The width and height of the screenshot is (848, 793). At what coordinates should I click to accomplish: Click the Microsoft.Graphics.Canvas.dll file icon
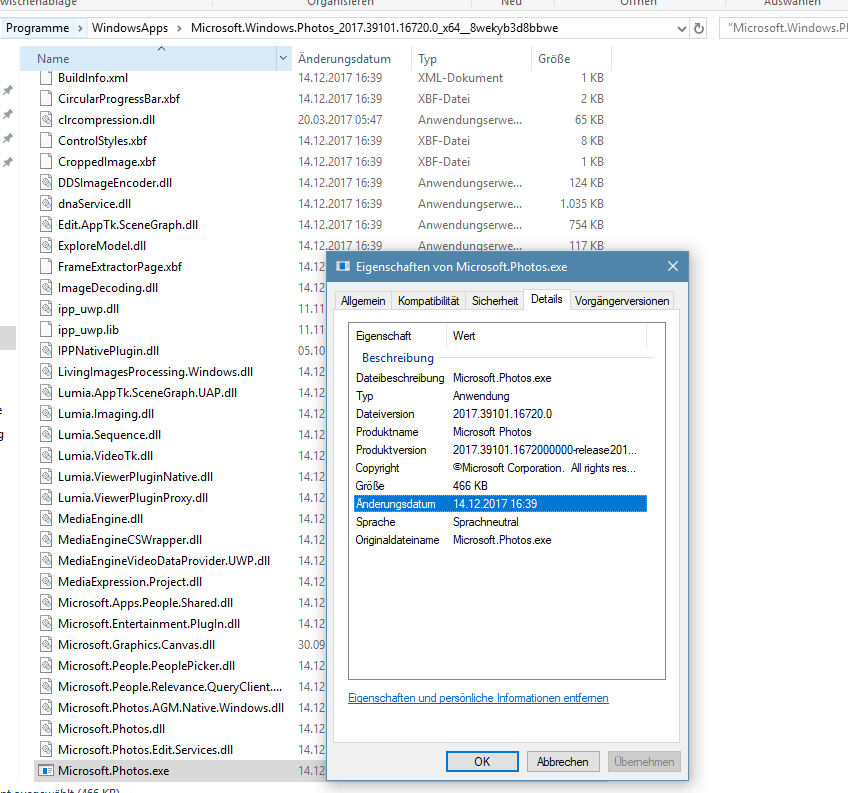(x=47, y=645)
